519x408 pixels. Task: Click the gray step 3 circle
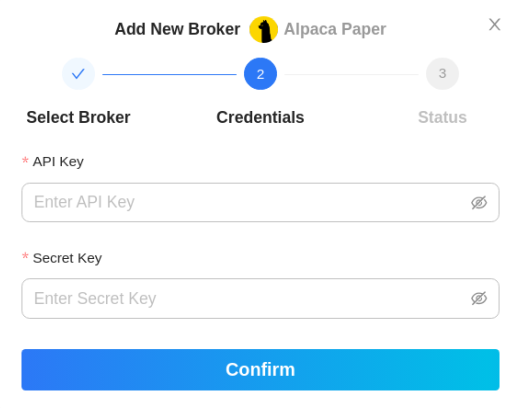coord(442,74)
